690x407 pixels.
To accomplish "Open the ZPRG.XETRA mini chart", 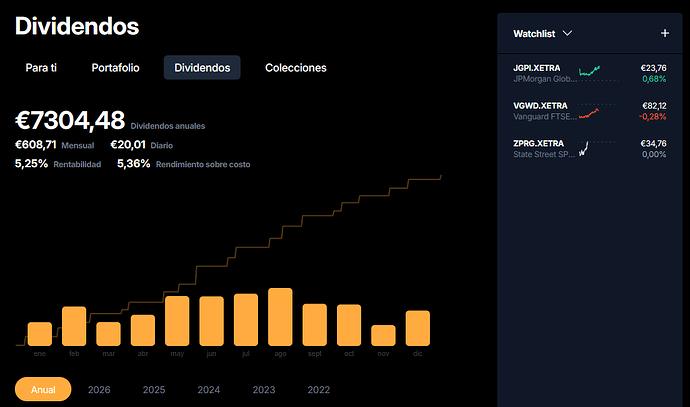I will tap(584, 149).
